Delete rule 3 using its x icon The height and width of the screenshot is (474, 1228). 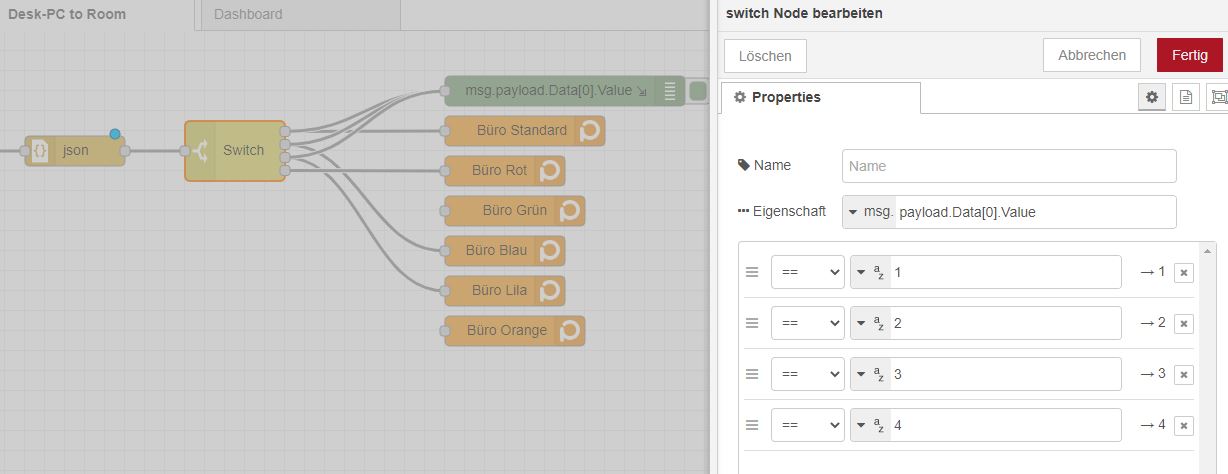click(1183, 374)
